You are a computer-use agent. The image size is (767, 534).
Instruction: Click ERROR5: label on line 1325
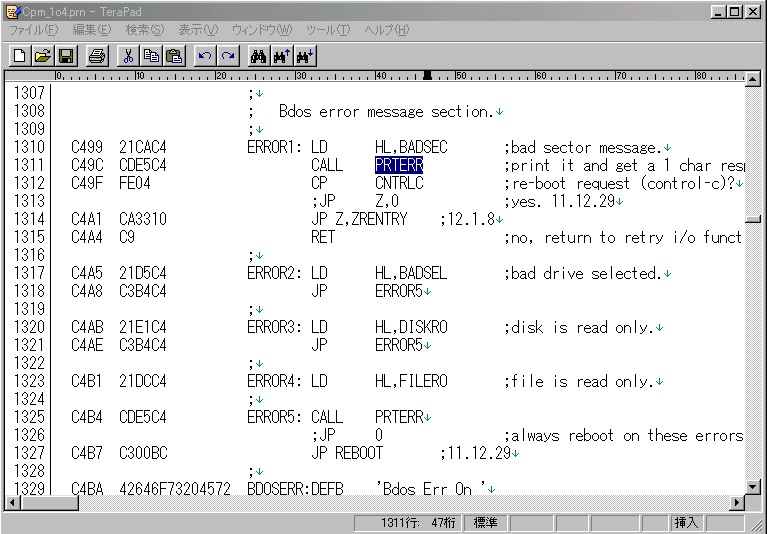coord(274,417)
